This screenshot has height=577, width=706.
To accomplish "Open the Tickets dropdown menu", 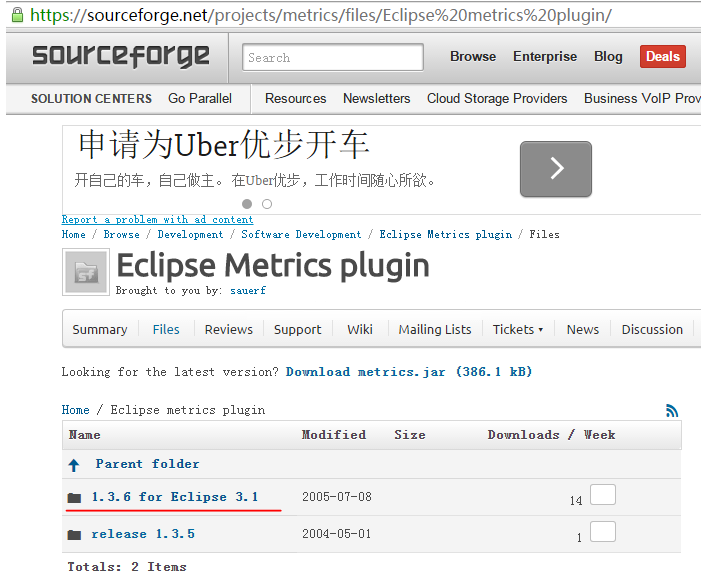I will click(x=518, y=329).
